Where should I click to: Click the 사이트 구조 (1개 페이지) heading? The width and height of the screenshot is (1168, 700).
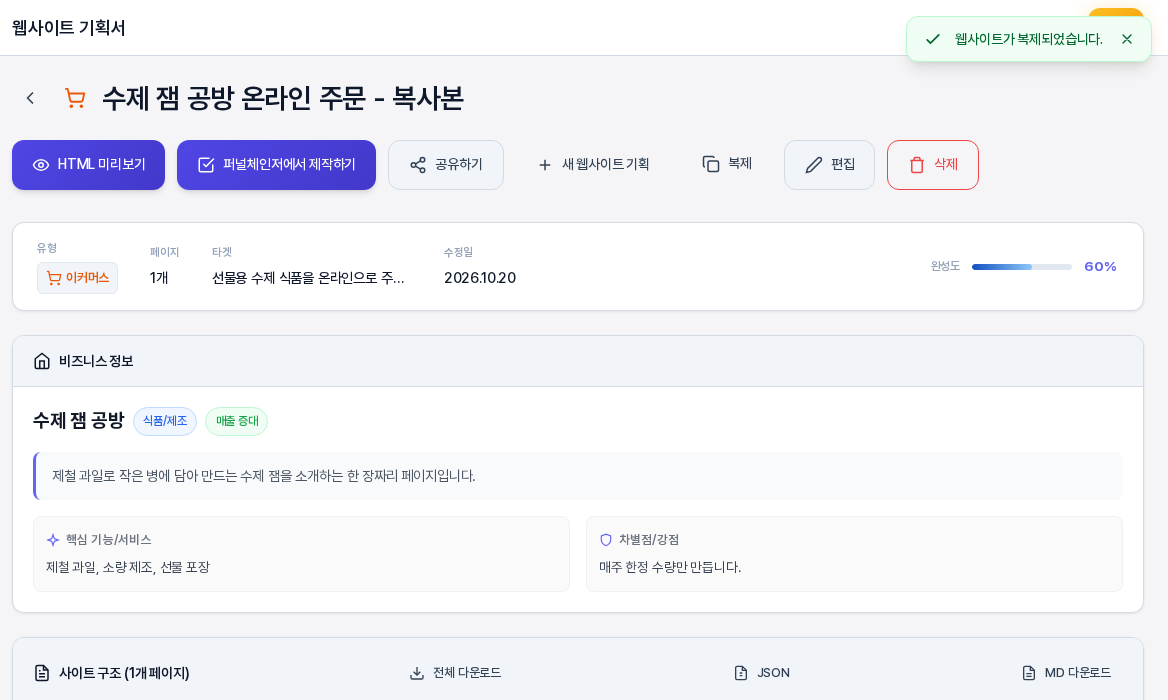coord(124,673)
